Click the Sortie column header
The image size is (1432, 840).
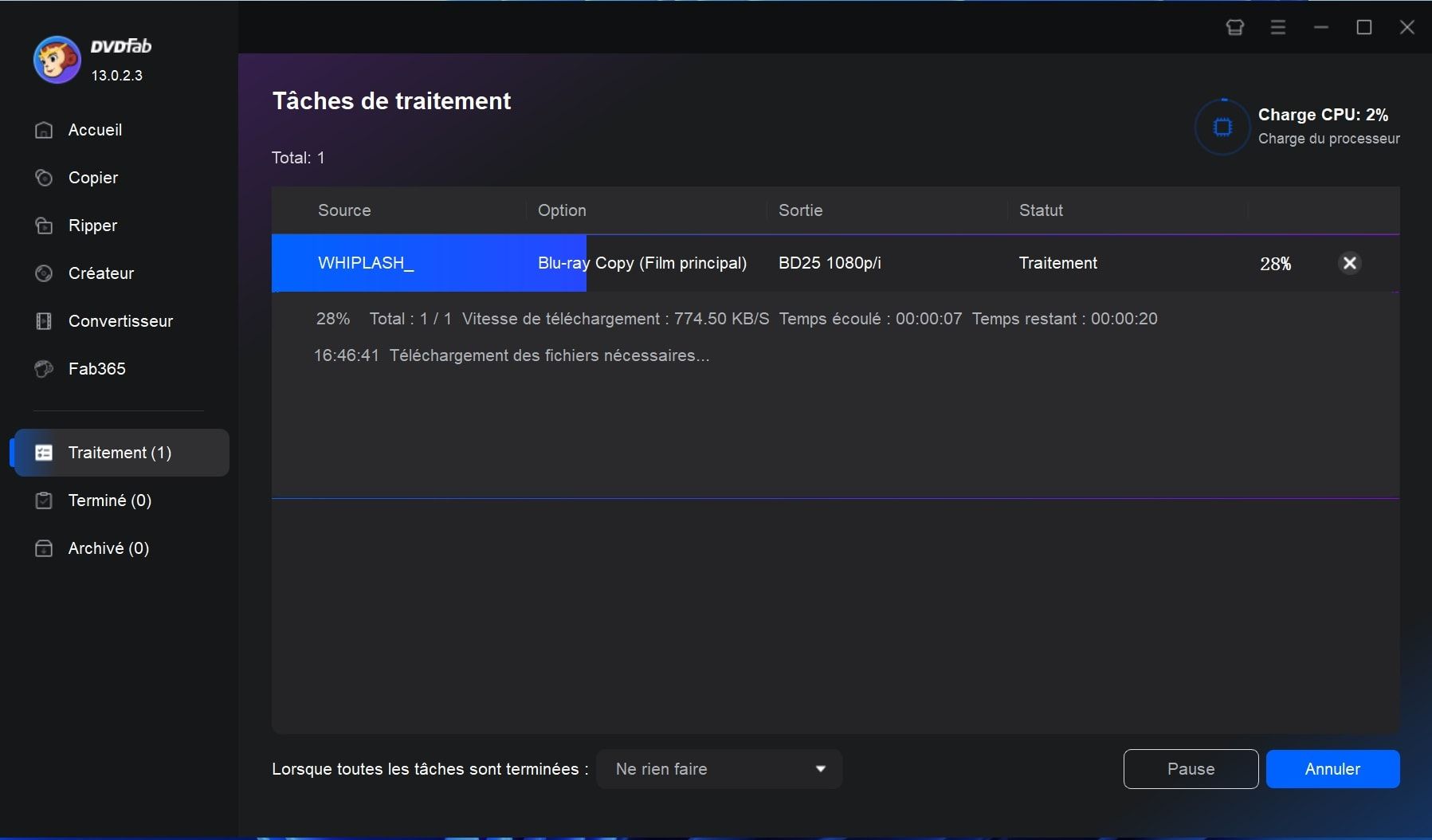801,210
